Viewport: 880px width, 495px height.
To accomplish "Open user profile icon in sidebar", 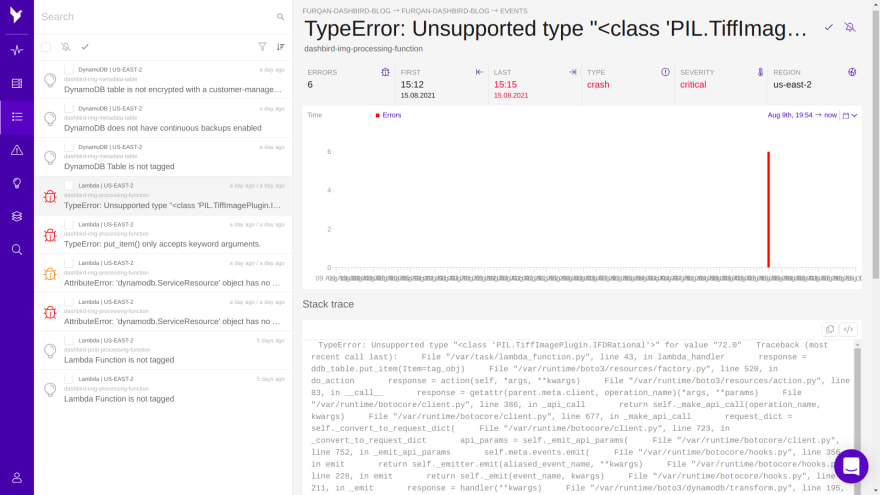I will [17, 478].
